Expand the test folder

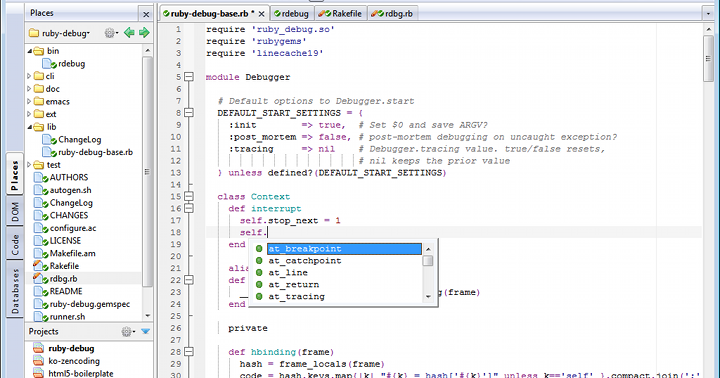29,164
